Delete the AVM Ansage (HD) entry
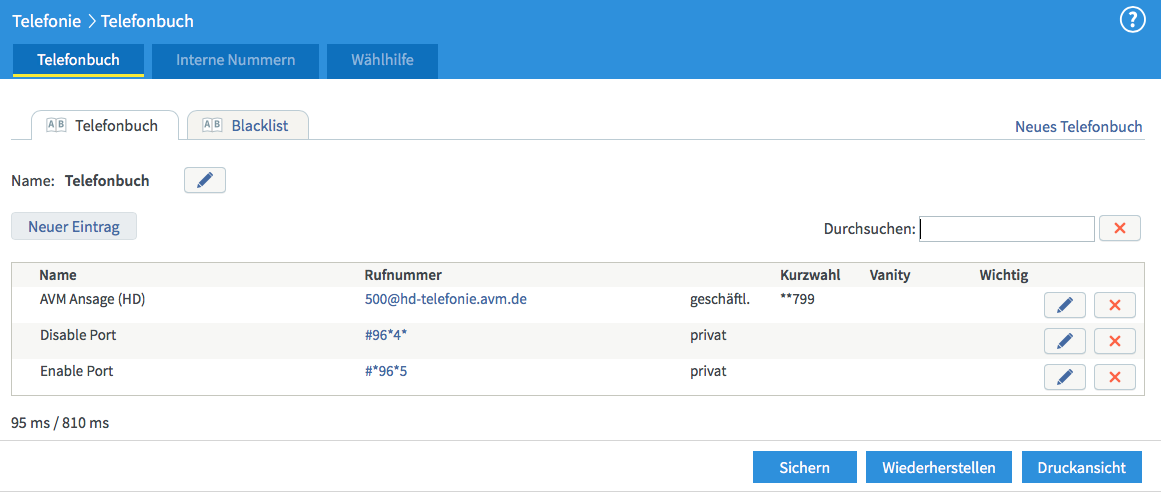The height and width of the screenshot is (492, 1161). pos(1114,305)
